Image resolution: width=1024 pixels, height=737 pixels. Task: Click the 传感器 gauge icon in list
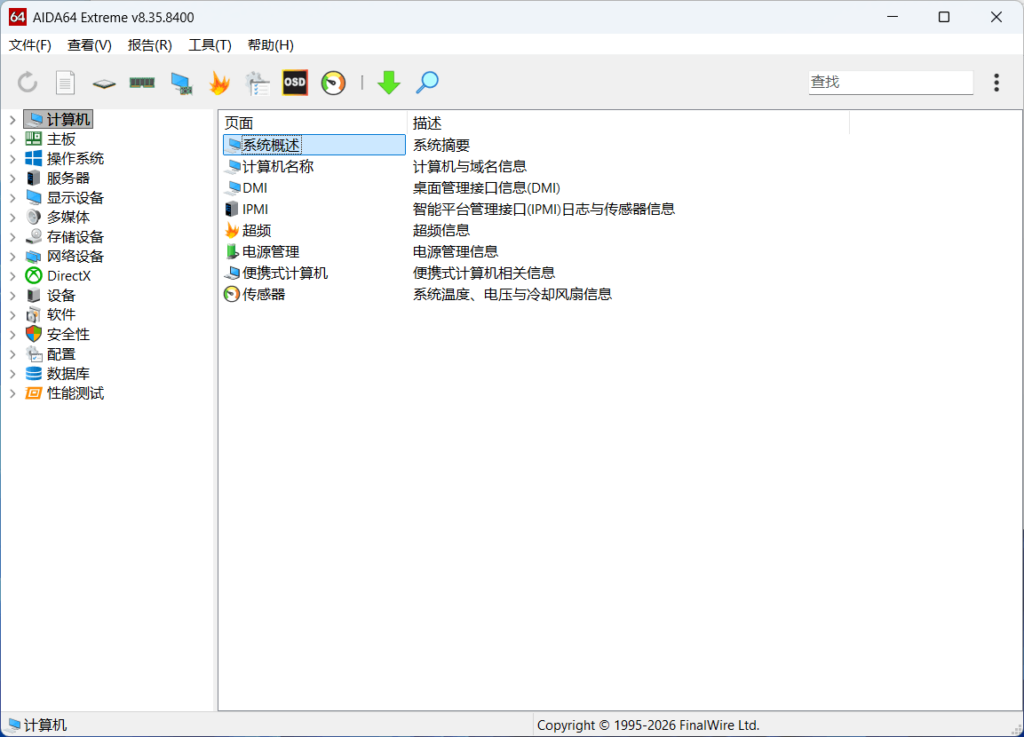pyautogui.click(x=232, y=294)
